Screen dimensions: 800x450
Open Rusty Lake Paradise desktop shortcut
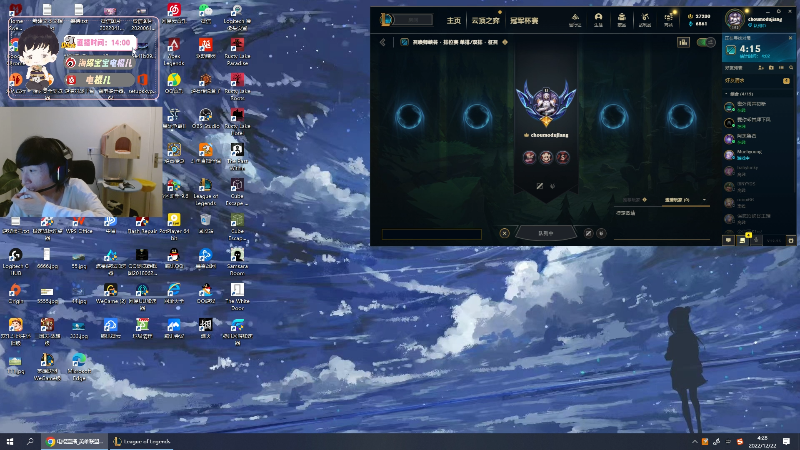(x=237, y=52)
